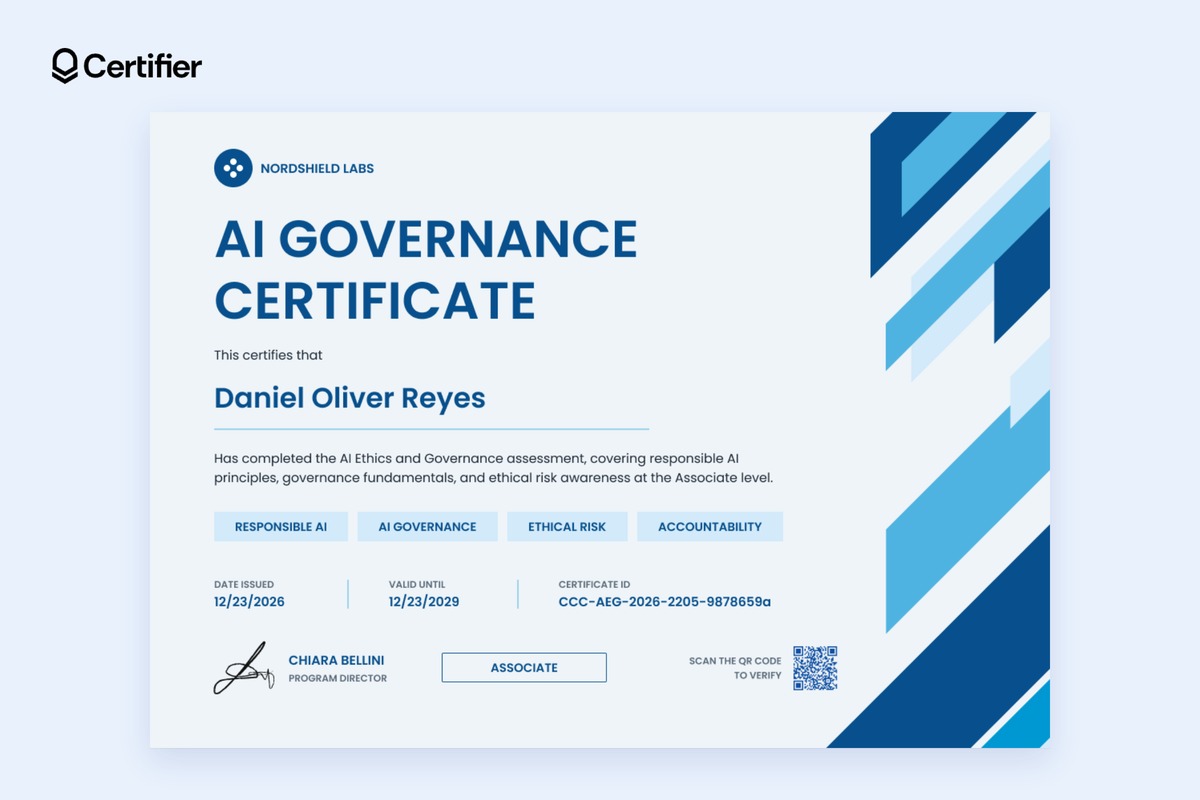This screenshot has height=800, width=1200.
Task: Click the DATE ISSUED label
Action: (x=244, y=585)
